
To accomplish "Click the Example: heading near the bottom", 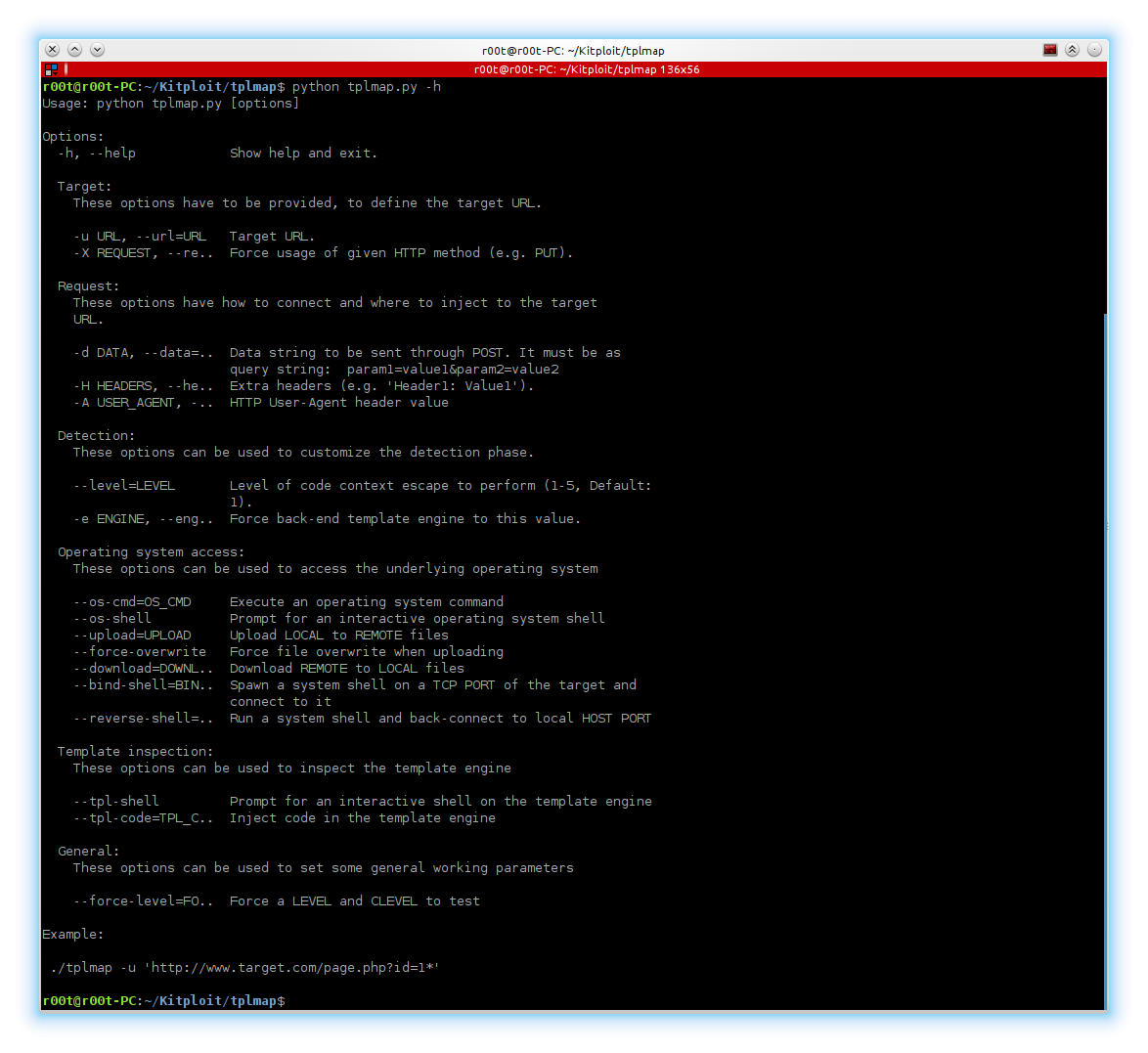I will pyautogui.click(x=72, y=934).
